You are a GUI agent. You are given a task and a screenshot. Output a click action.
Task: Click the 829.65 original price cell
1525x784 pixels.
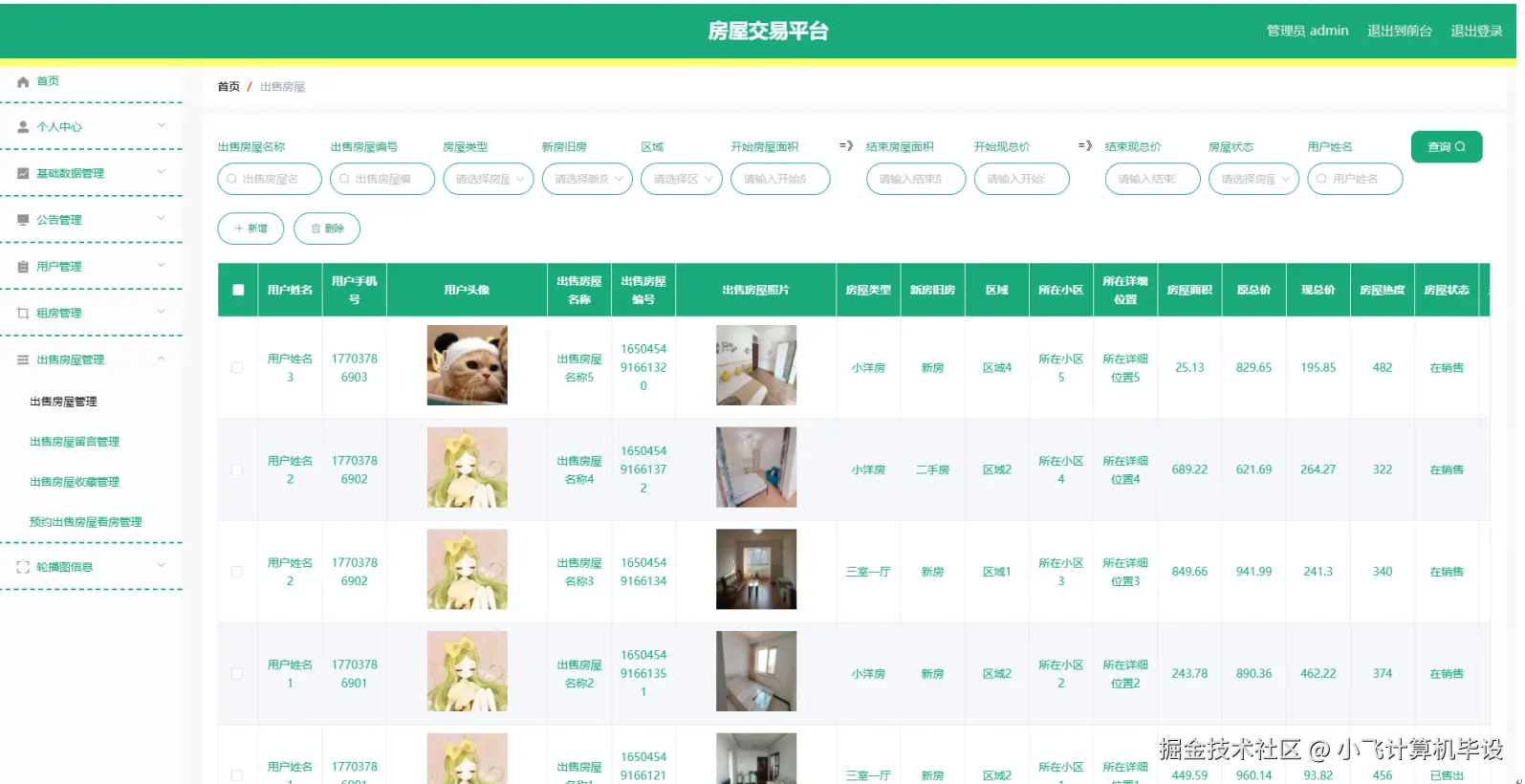tap(1253, 367)
